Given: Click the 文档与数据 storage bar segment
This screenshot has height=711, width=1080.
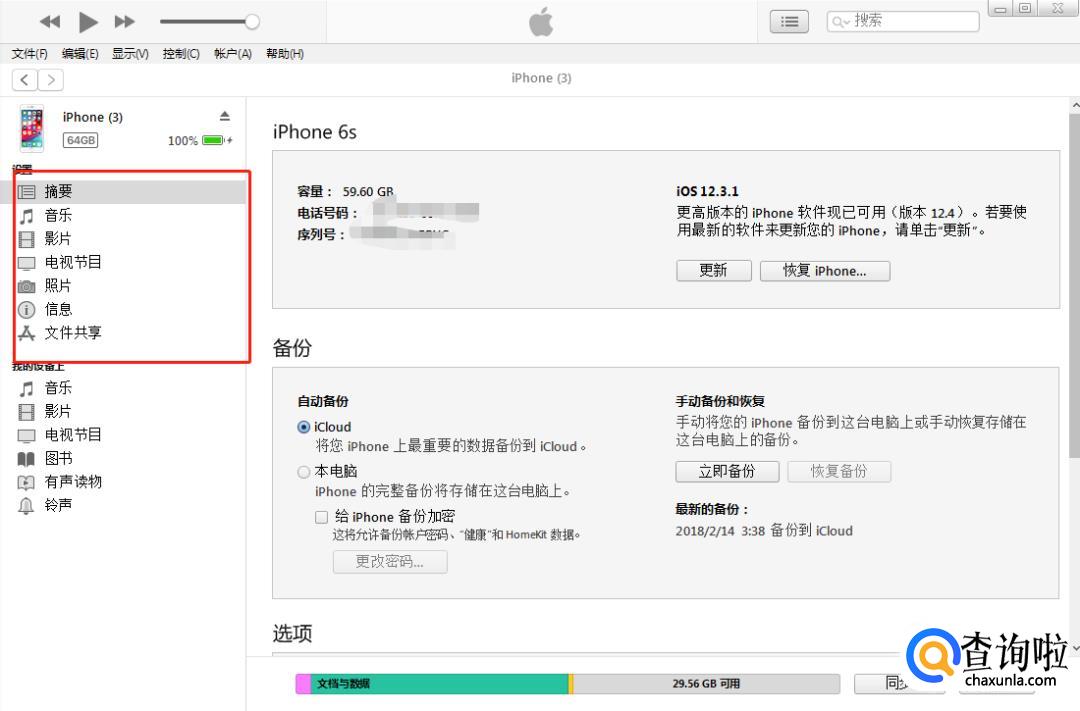Looking at the screenshot, I should click(439, 683).
